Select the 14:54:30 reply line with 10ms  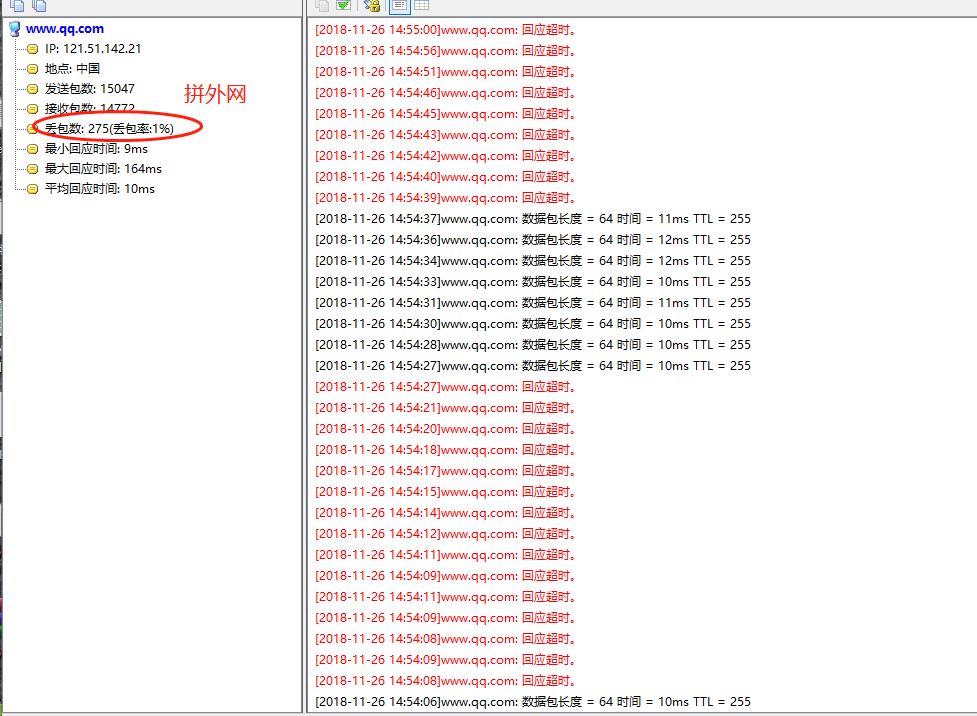(x=533, y=324)
